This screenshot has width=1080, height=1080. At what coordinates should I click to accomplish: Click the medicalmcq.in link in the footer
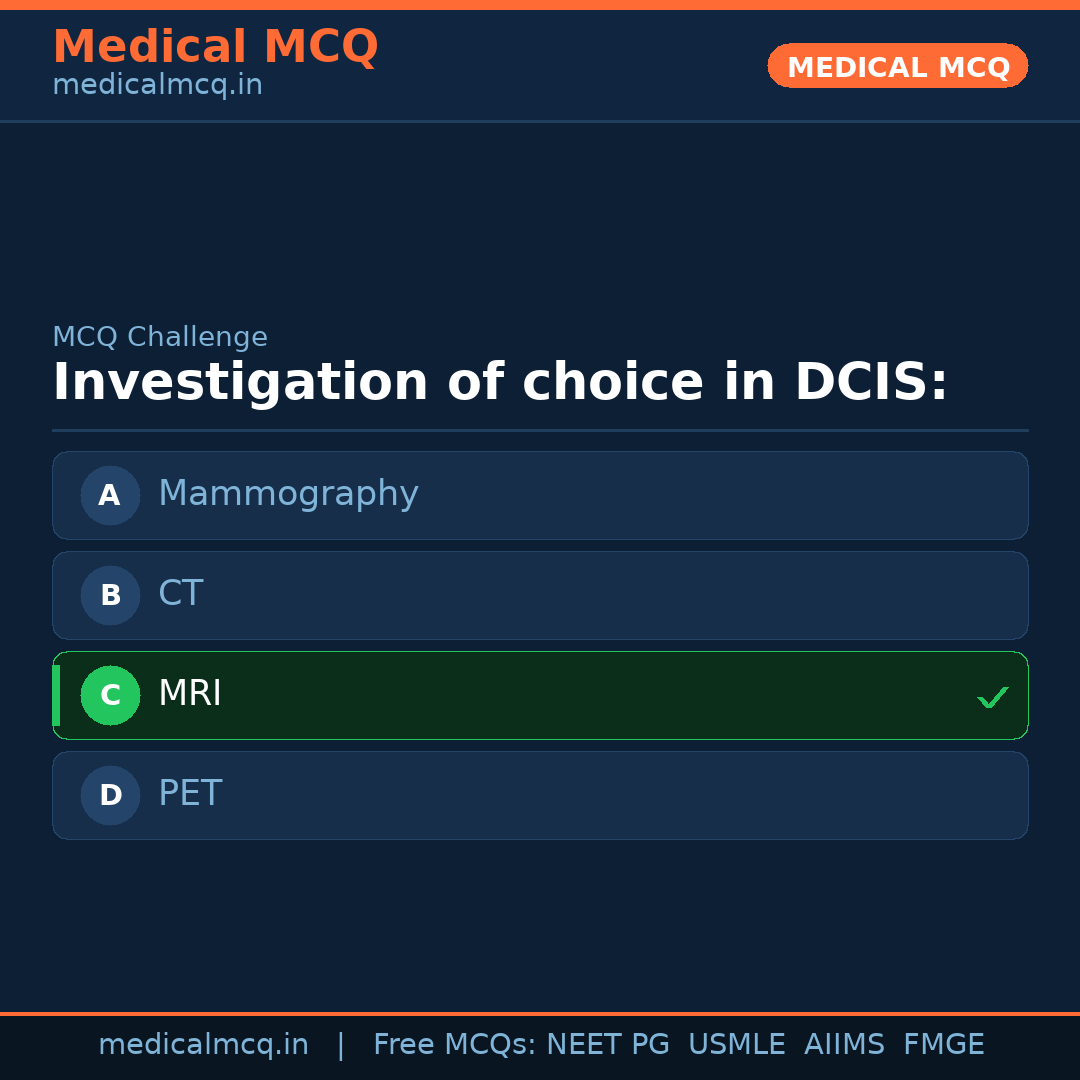pos(204,1044)
